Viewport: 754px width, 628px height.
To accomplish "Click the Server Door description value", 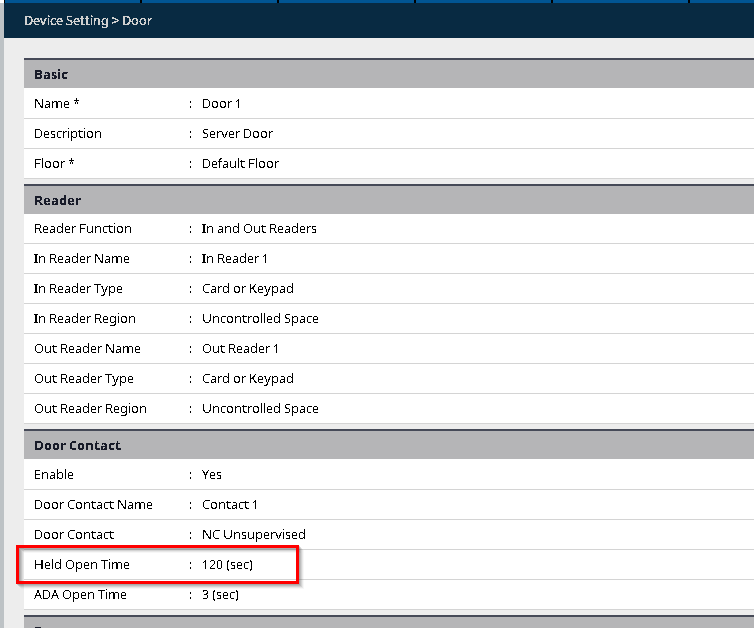I will click(x=237, y=134).
